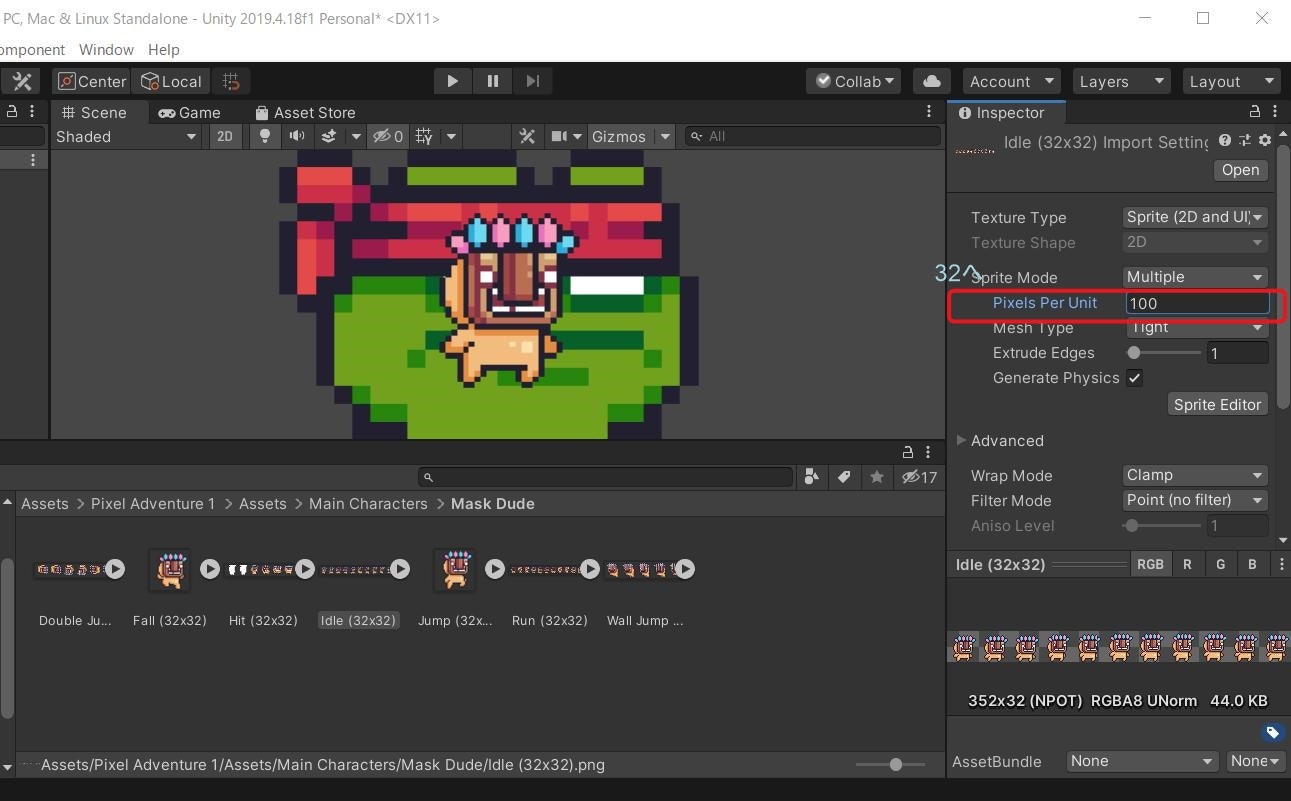Toggle the R channel preview button
The width and height of the screenshot is (1291, 801).
(1187, 564)
